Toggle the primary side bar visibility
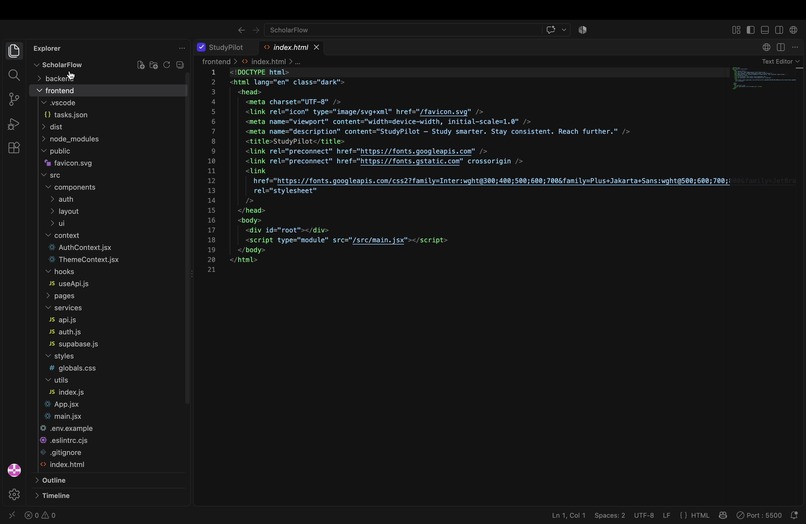Screen dimensions: 806x524 [x=750, y=30]
